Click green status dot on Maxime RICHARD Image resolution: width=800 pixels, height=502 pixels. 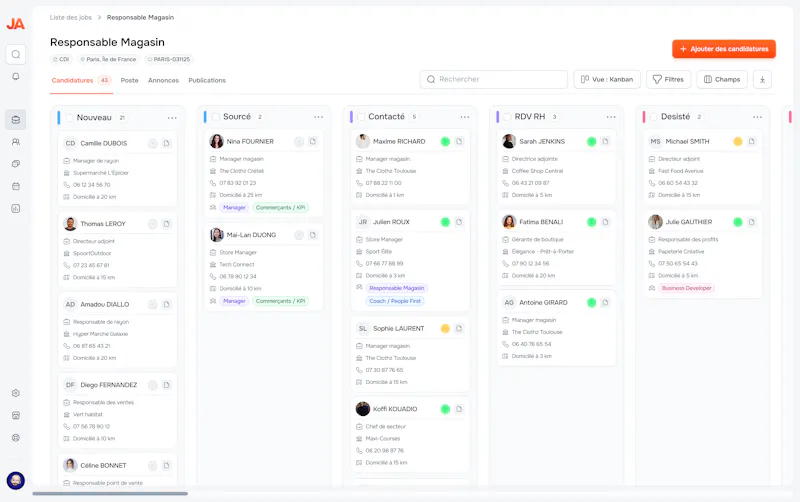tap(445, 141)
